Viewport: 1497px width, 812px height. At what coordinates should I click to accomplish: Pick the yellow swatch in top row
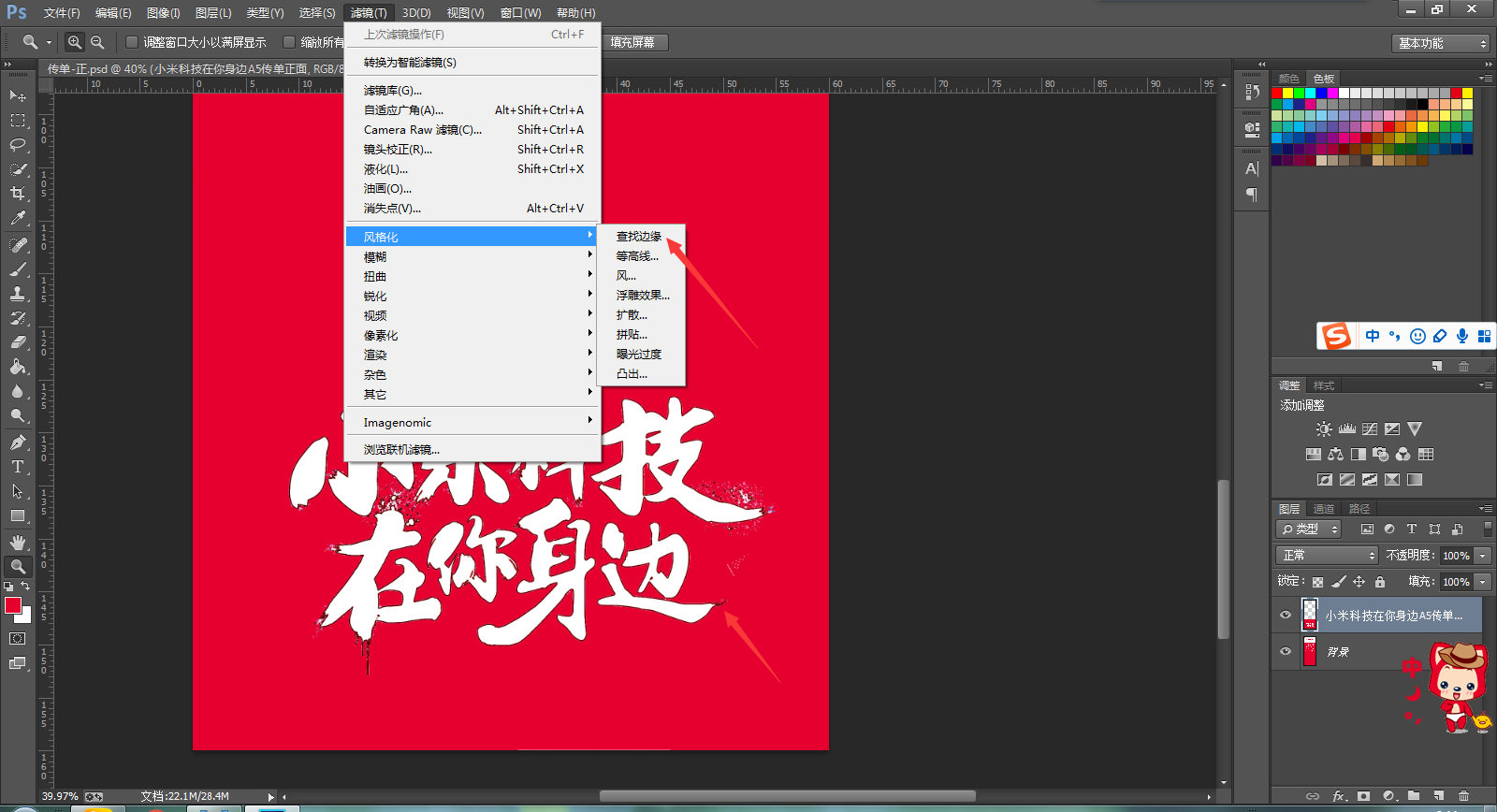[1287, 93]
